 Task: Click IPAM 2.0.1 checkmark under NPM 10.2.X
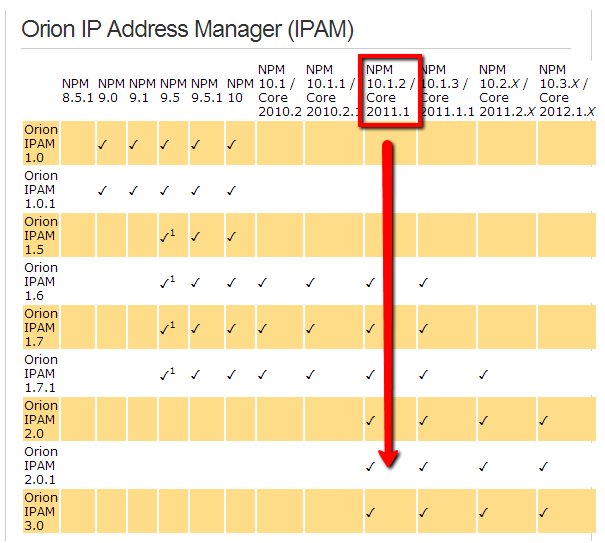483,467
